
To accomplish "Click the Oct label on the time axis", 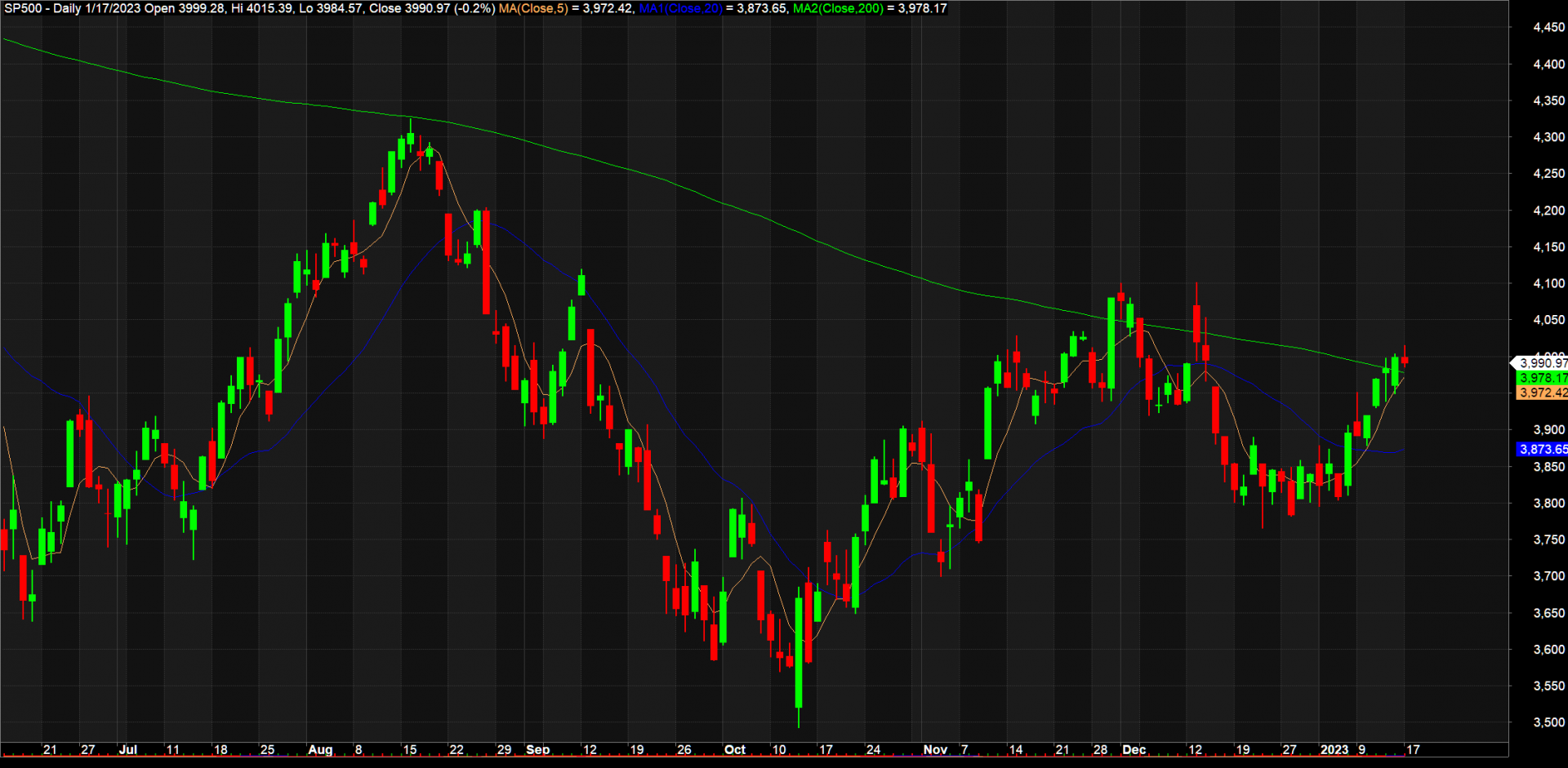I will pos(735,749).
